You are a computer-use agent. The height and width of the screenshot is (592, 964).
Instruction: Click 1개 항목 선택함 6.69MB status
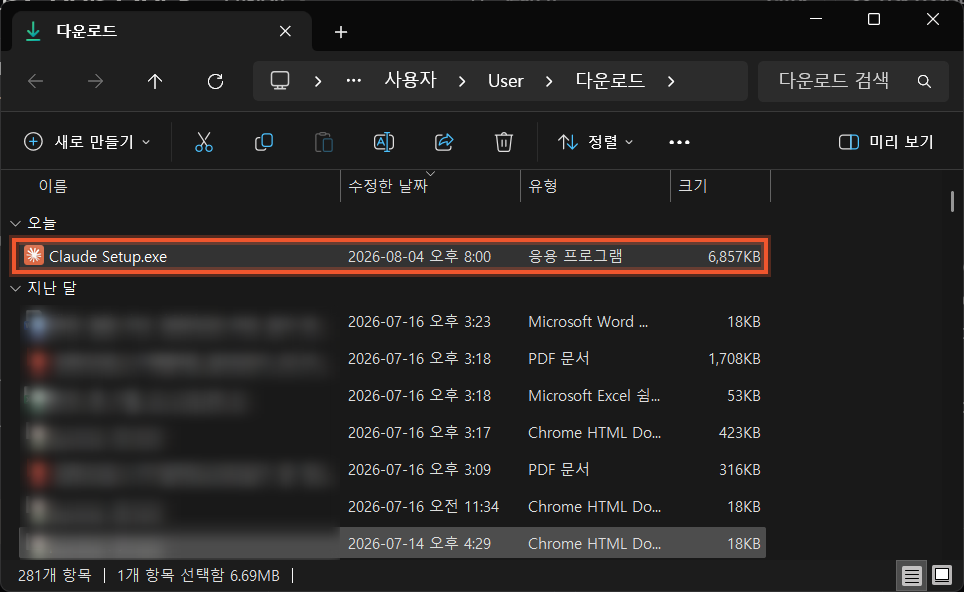point(198,575)
